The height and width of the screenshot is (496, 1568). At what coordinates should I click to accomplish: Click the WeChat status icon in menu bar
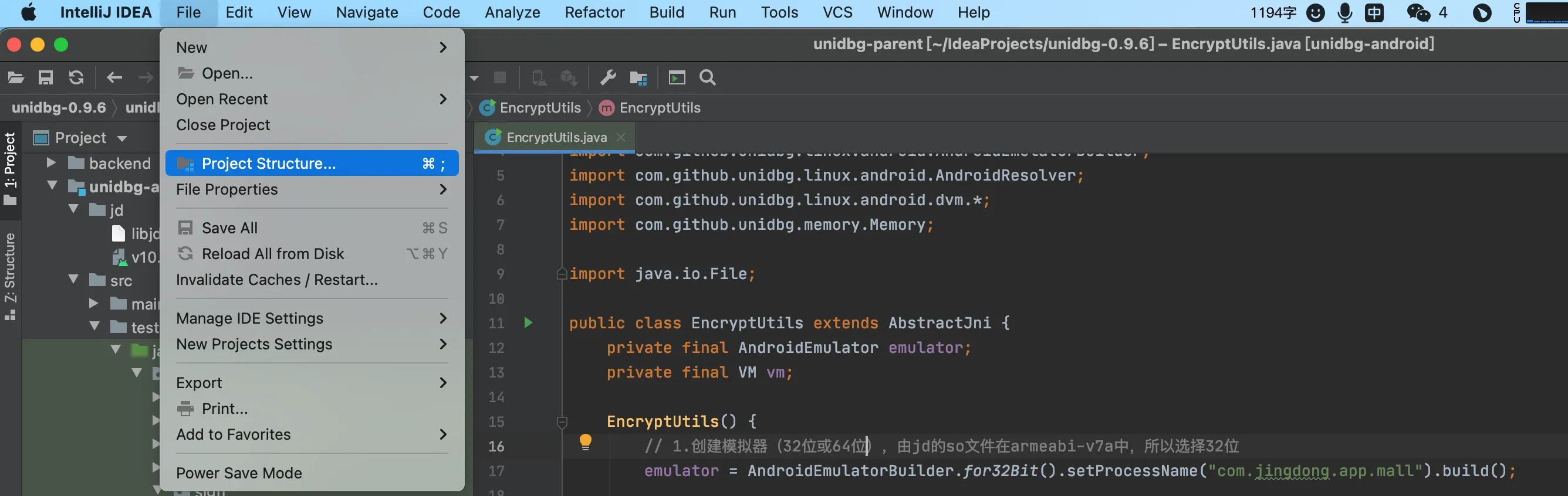tap(1418, 12)
